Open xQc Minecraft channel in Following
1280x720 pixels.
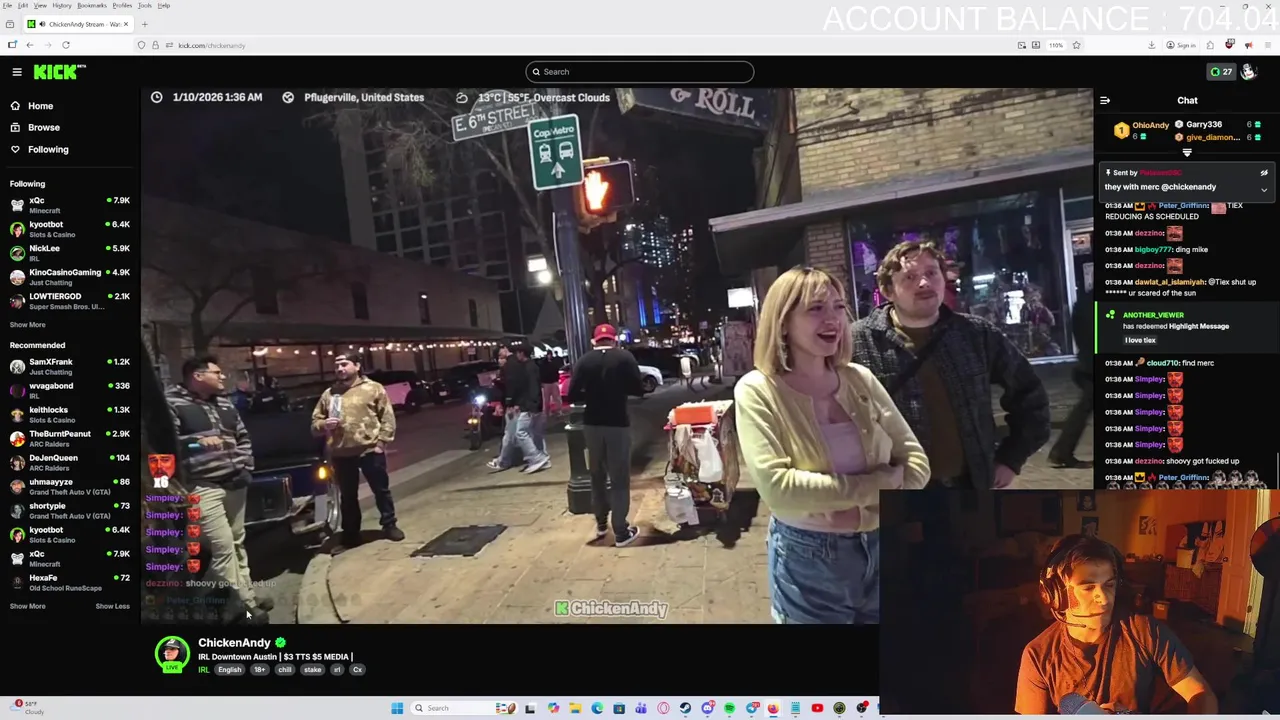click(x=70, y=205)
